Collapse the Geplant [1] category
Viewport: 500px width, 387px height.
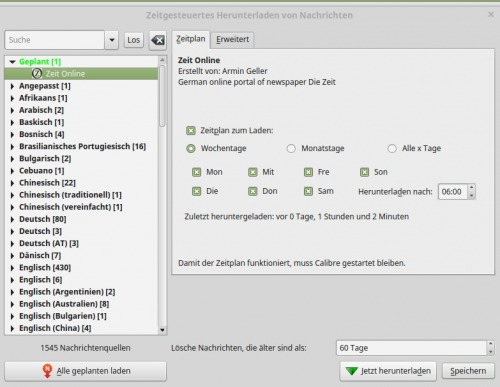pos(13,62)
